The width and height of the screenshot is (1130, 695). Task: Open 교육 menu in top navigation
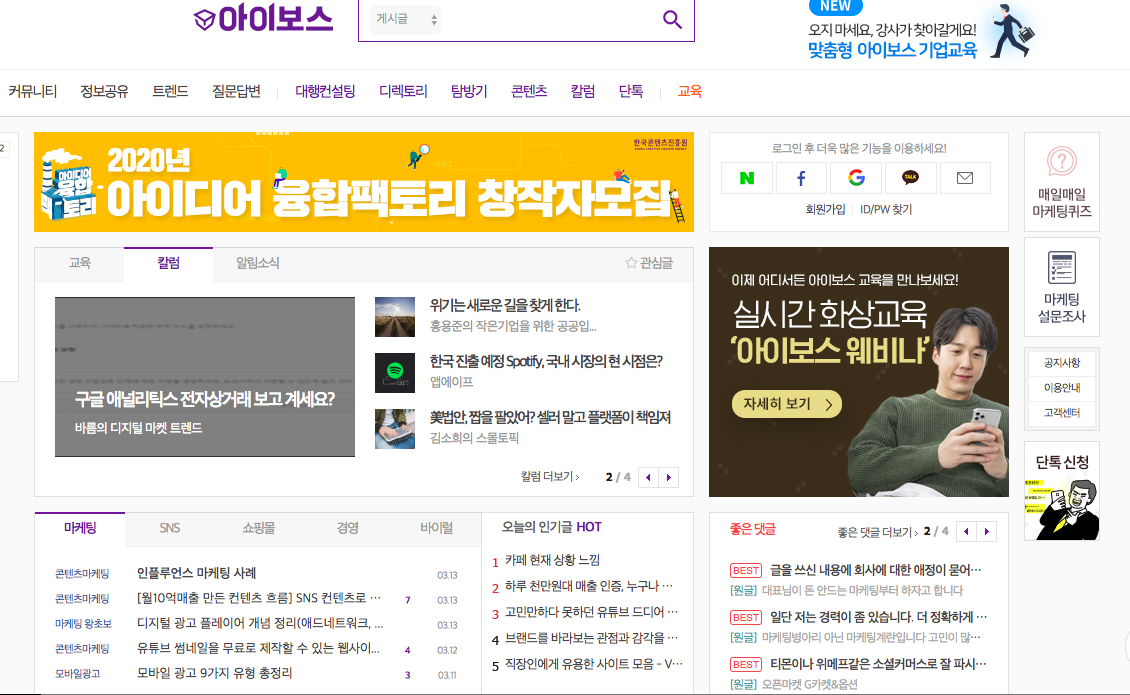(690, 92)
